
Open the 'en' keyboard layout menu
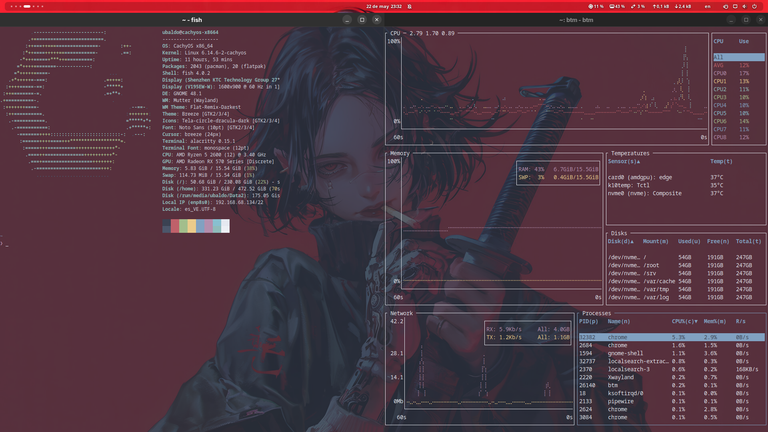[707, 6]
